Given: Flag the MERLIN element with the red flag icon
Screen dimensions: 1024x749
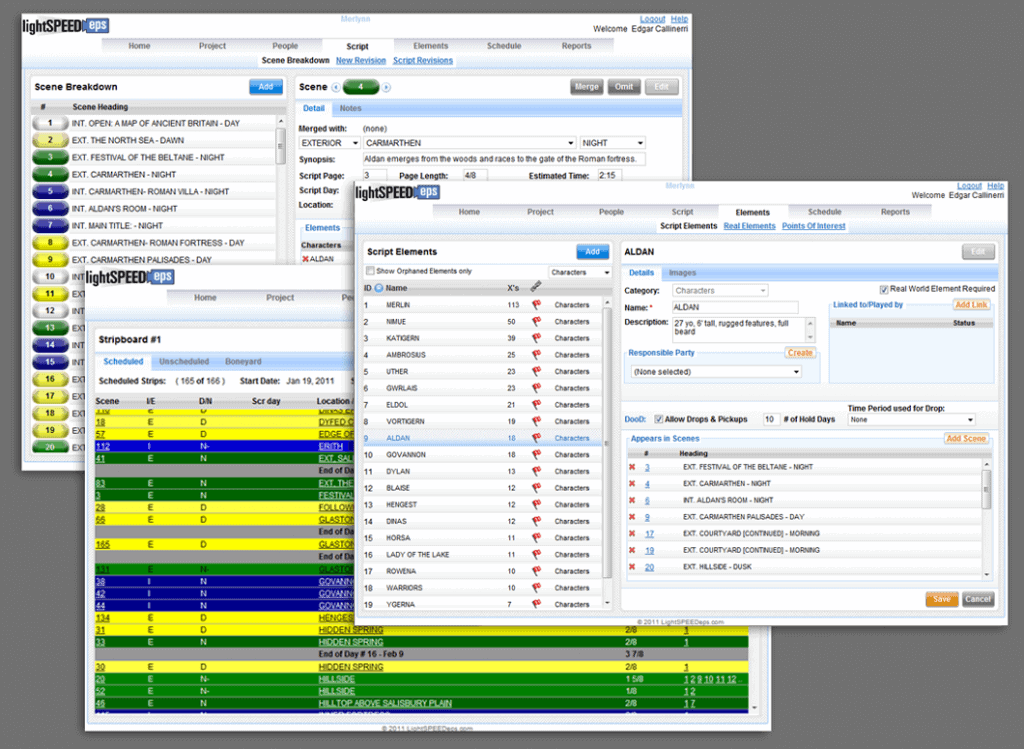Looking at the screenshot, I should click(x=536, y=305).
